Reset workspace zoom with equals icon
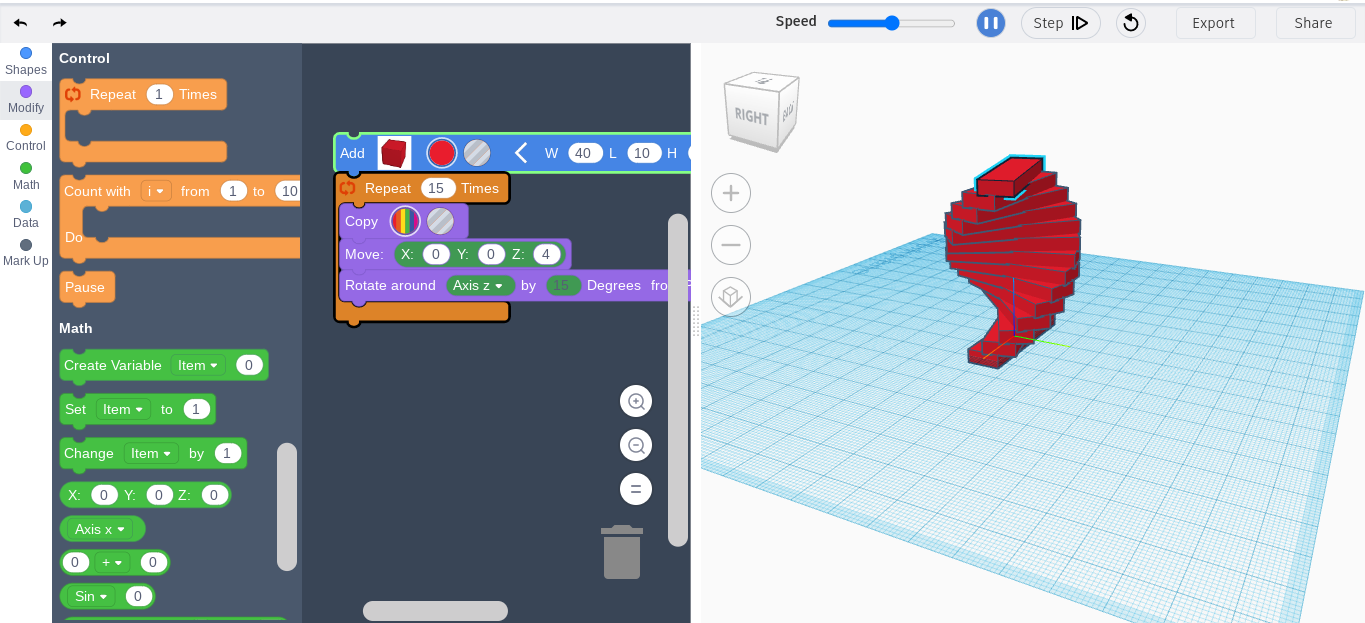 pos(635,489)
